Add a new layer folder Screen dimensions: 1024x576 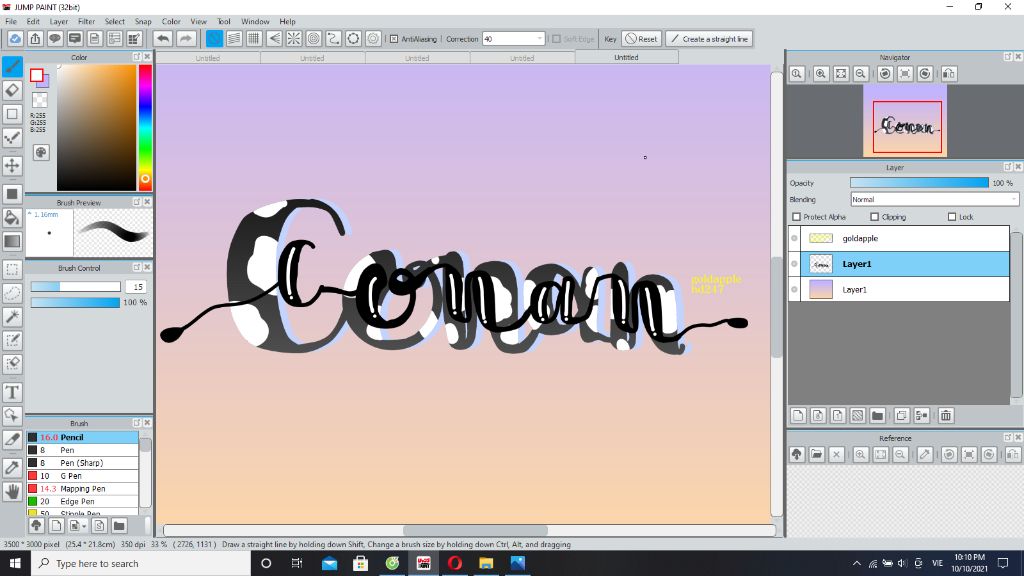(x=878, y=415)
